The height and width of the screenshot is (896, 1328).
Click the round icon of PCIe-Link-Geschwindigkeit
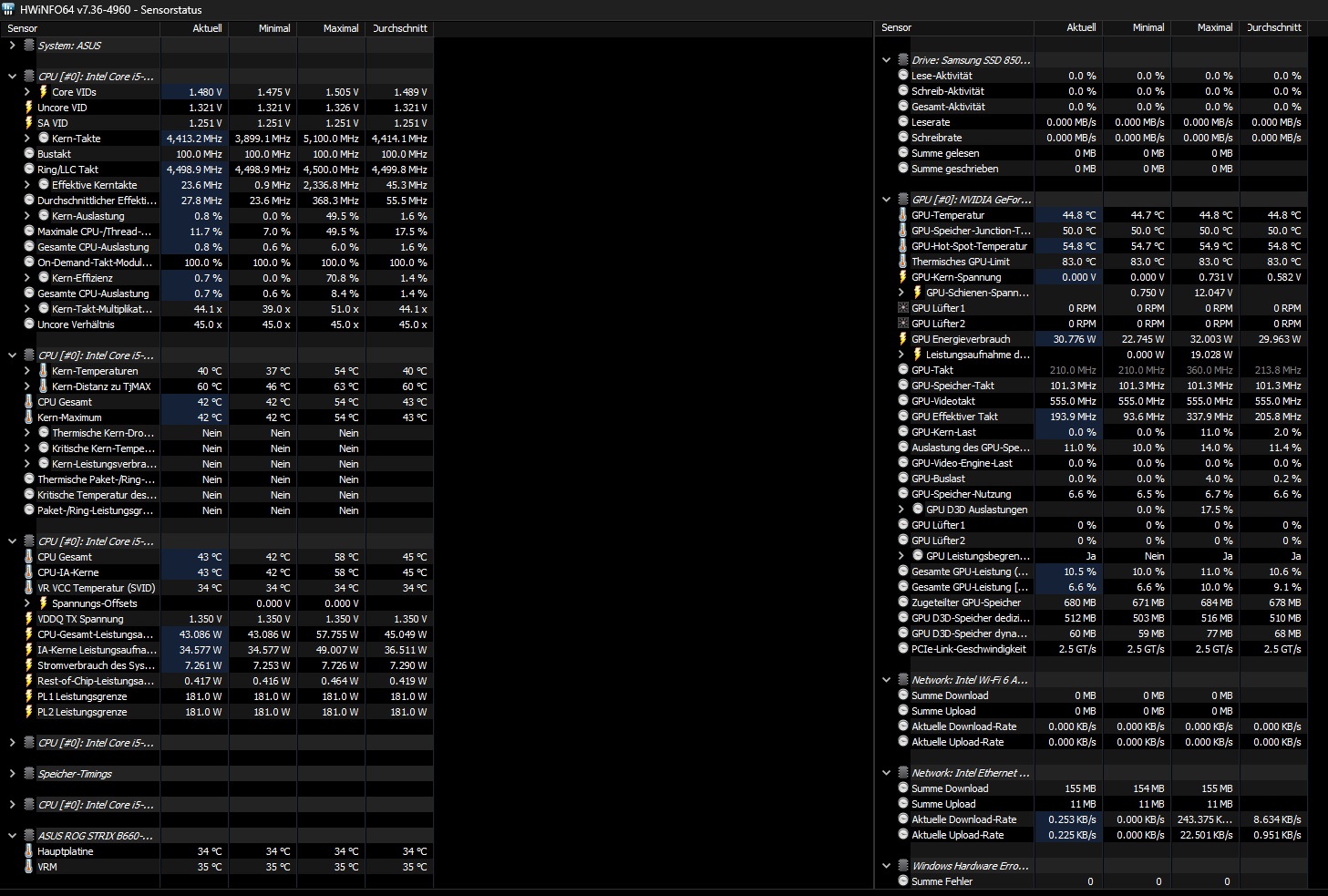902,649
